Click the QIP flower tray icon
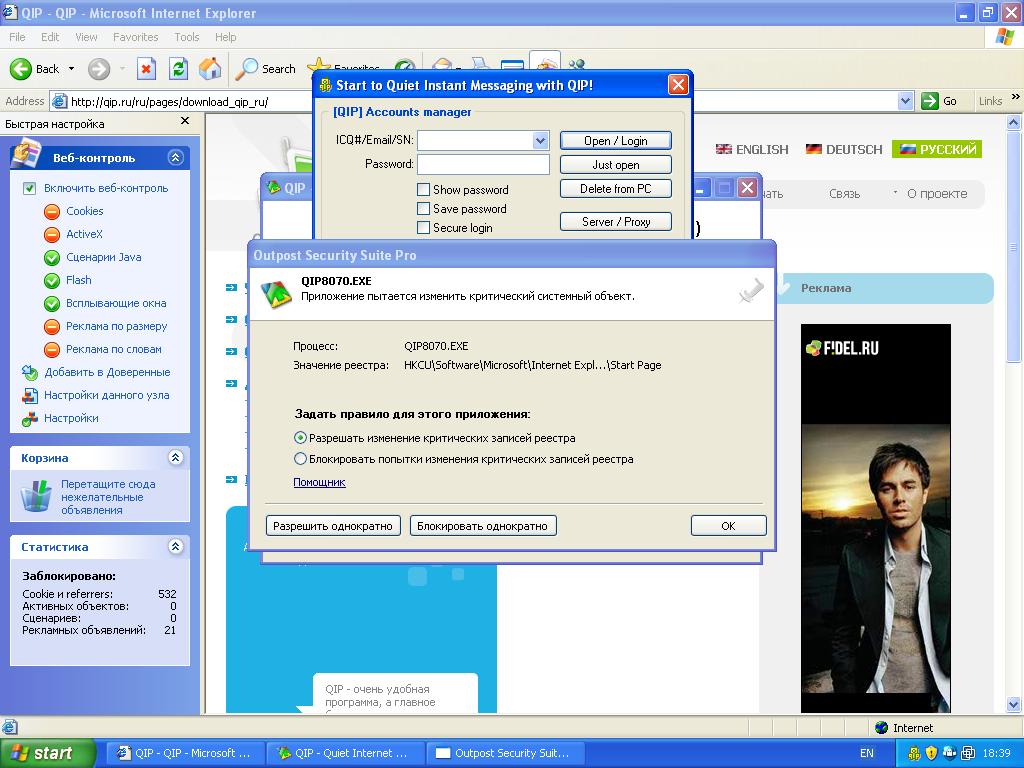The image size is (1024, 768). (x=914, y=753)
